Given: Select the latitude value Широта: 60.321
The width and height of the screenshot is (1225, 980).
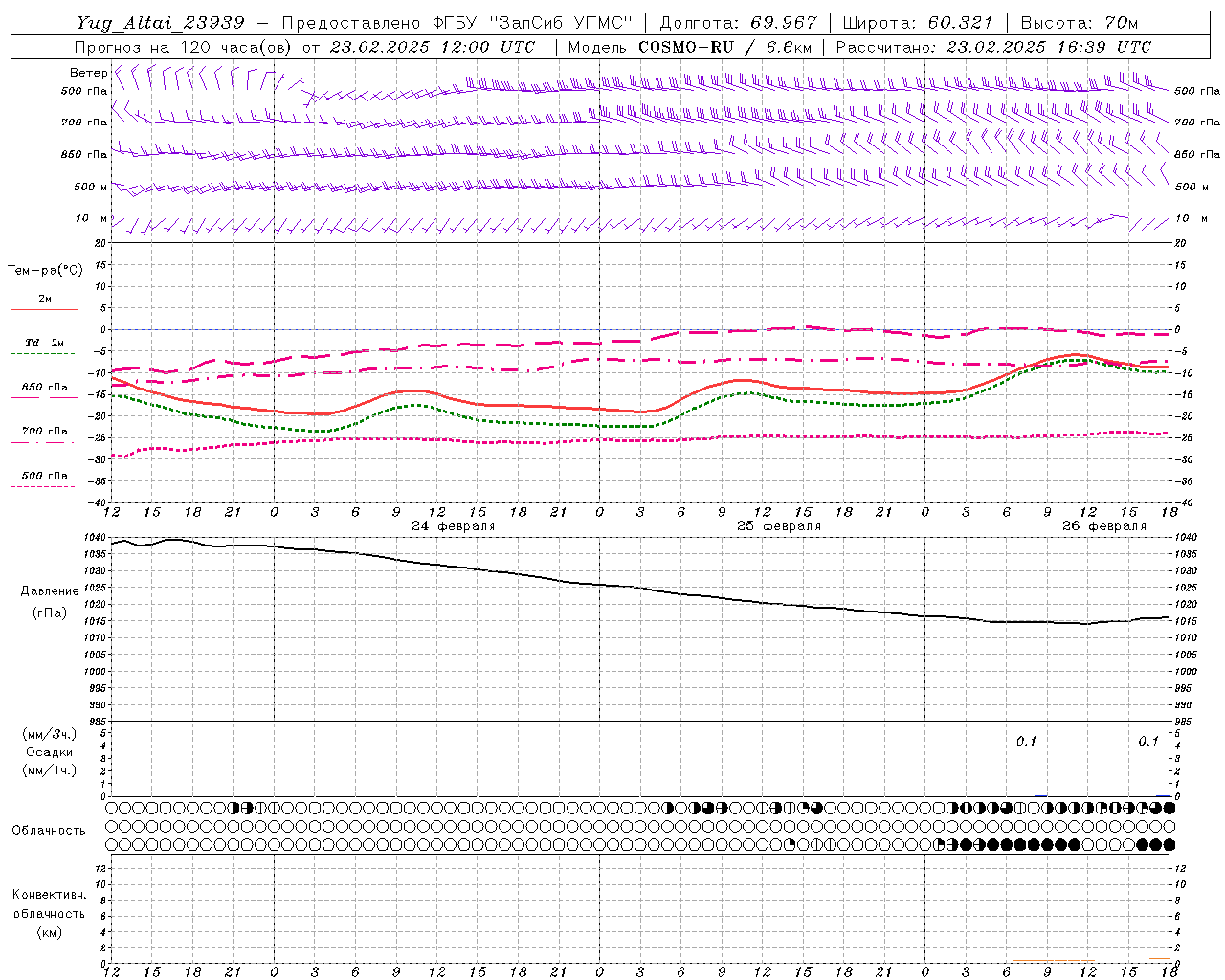Looking at the screenshot, I should point(918,23).
